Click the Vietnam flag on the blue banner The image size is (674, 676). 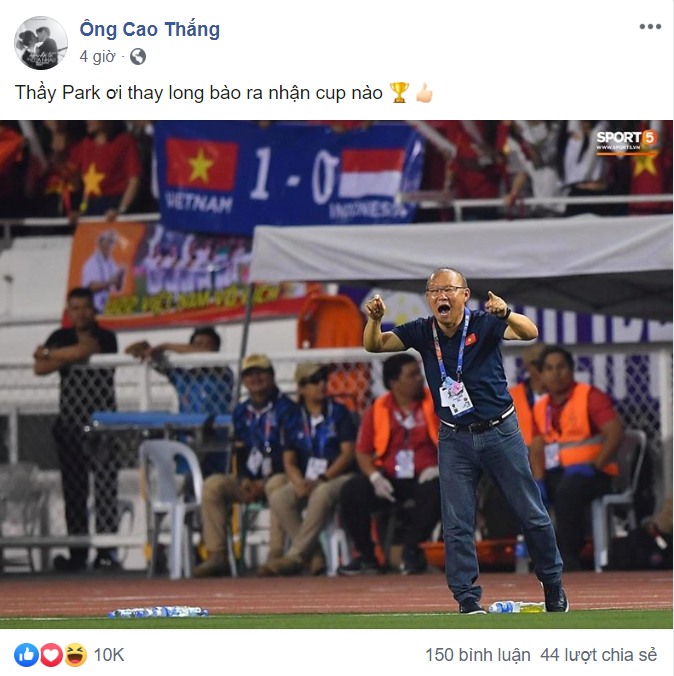[201, 164]
